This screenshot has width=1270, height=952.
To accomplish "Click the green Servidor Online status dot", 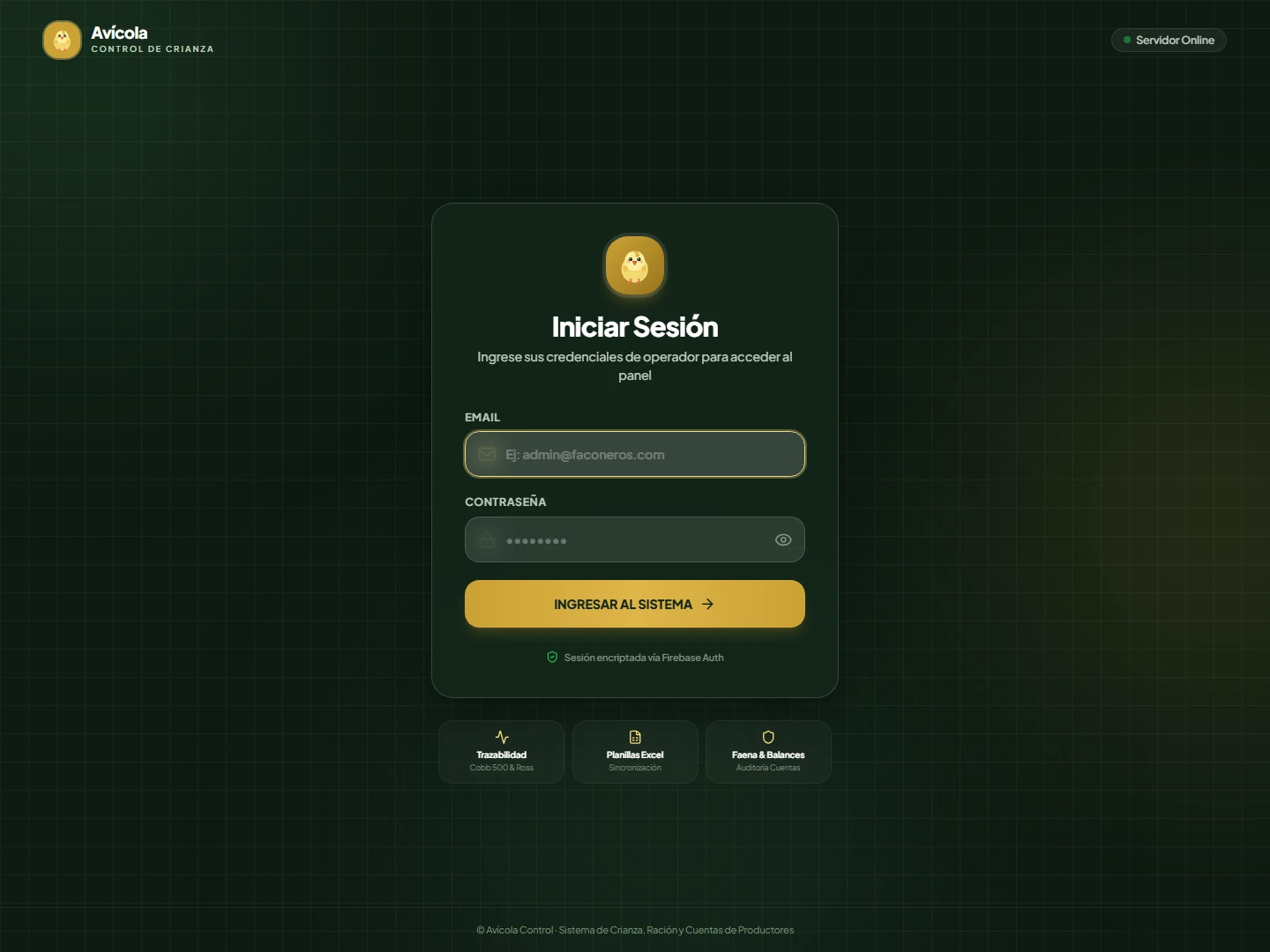I will [x=1127, y=40].
